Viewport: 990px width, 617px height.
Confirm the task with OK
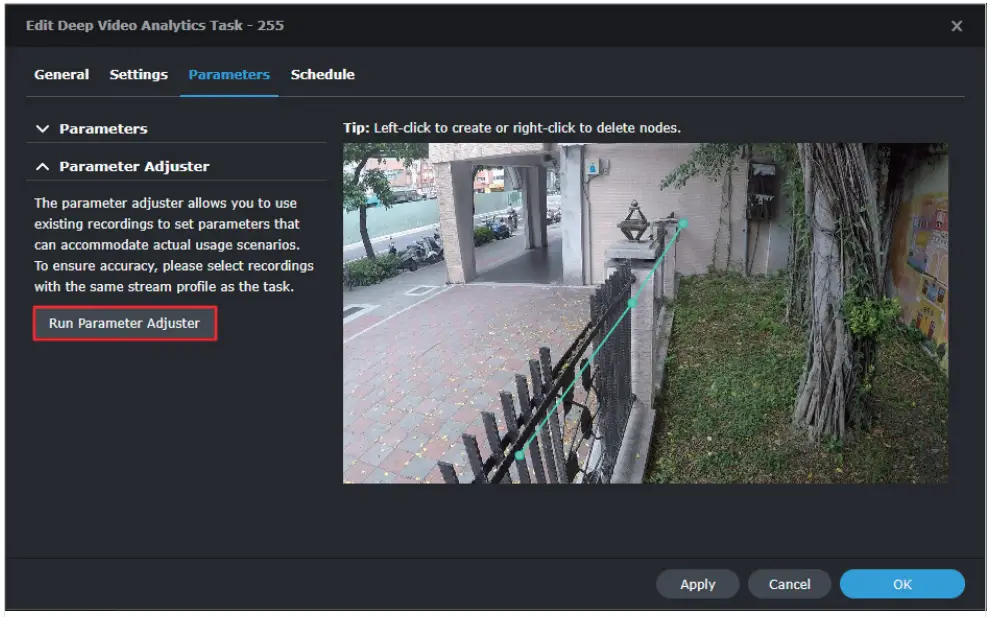pos(901,584)
